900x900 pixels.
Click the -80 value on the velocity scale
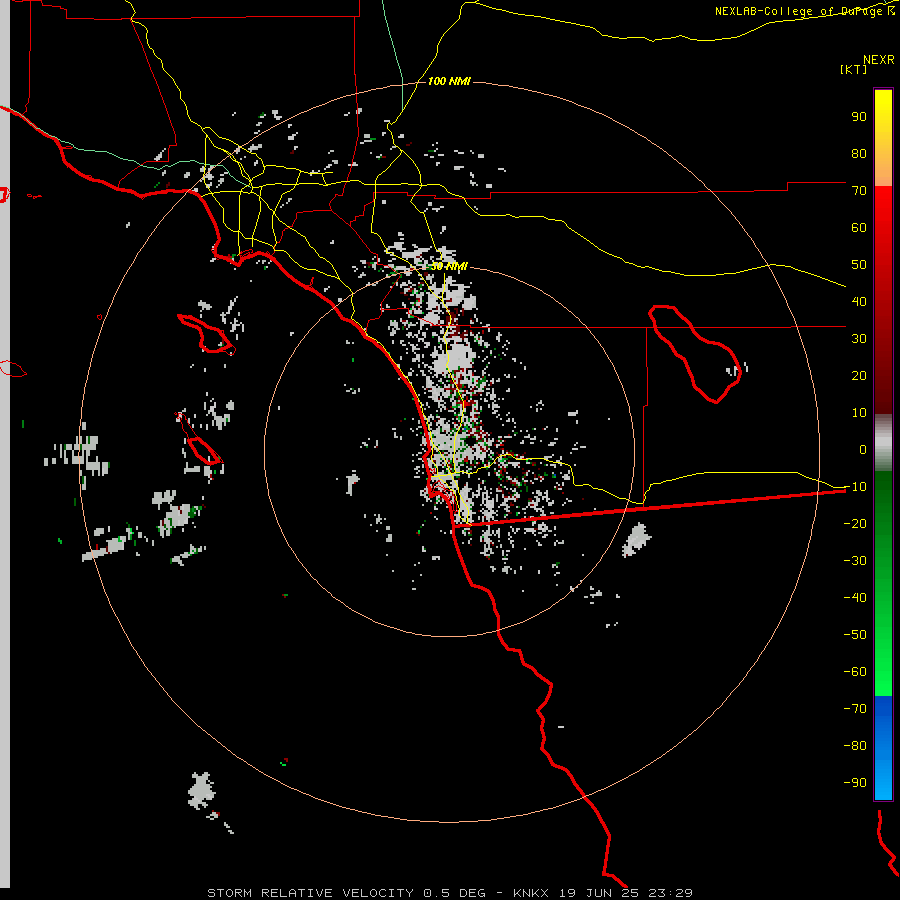coord(855,746)
